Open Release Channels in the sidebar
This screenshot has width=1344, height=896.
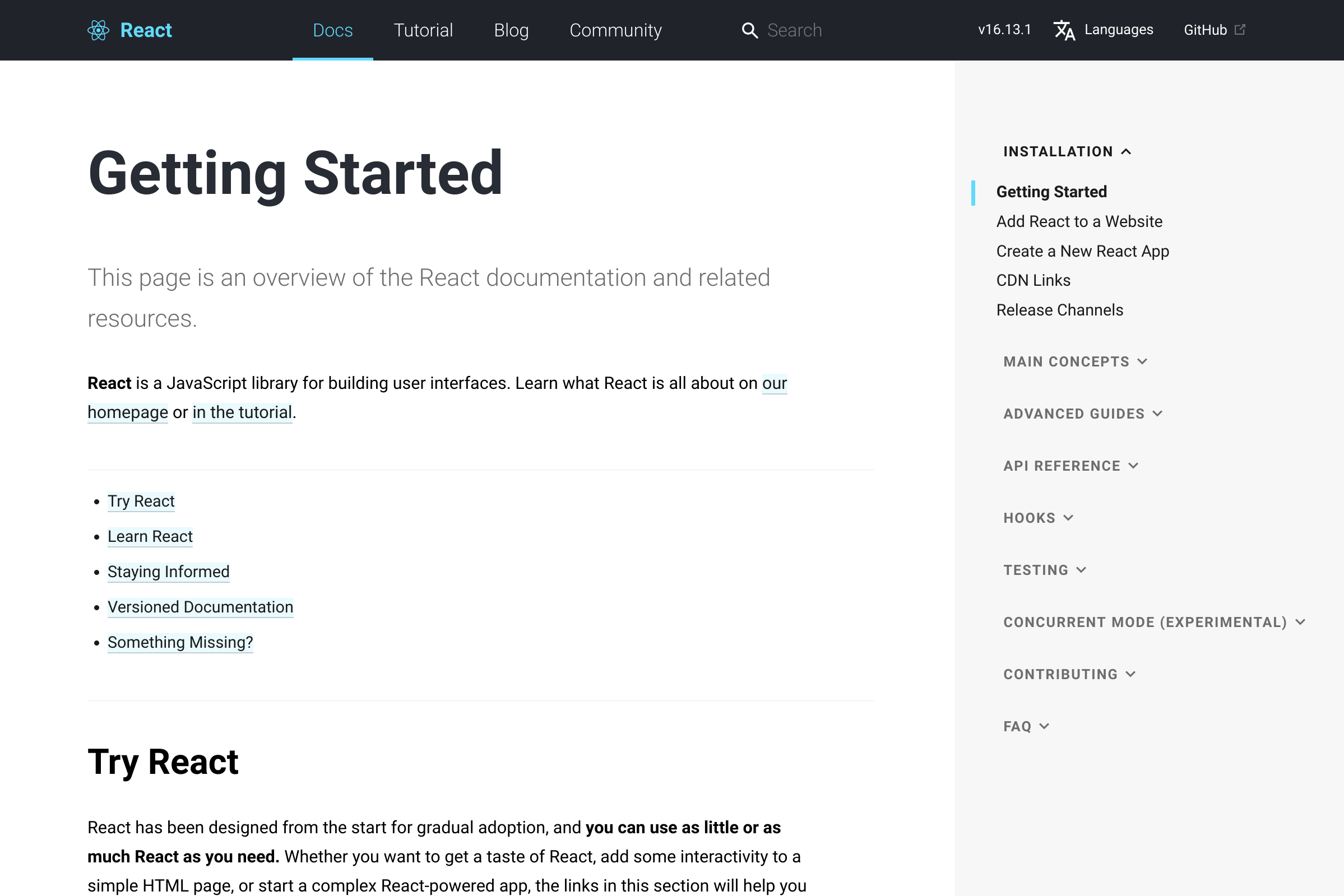[1060, 310]
